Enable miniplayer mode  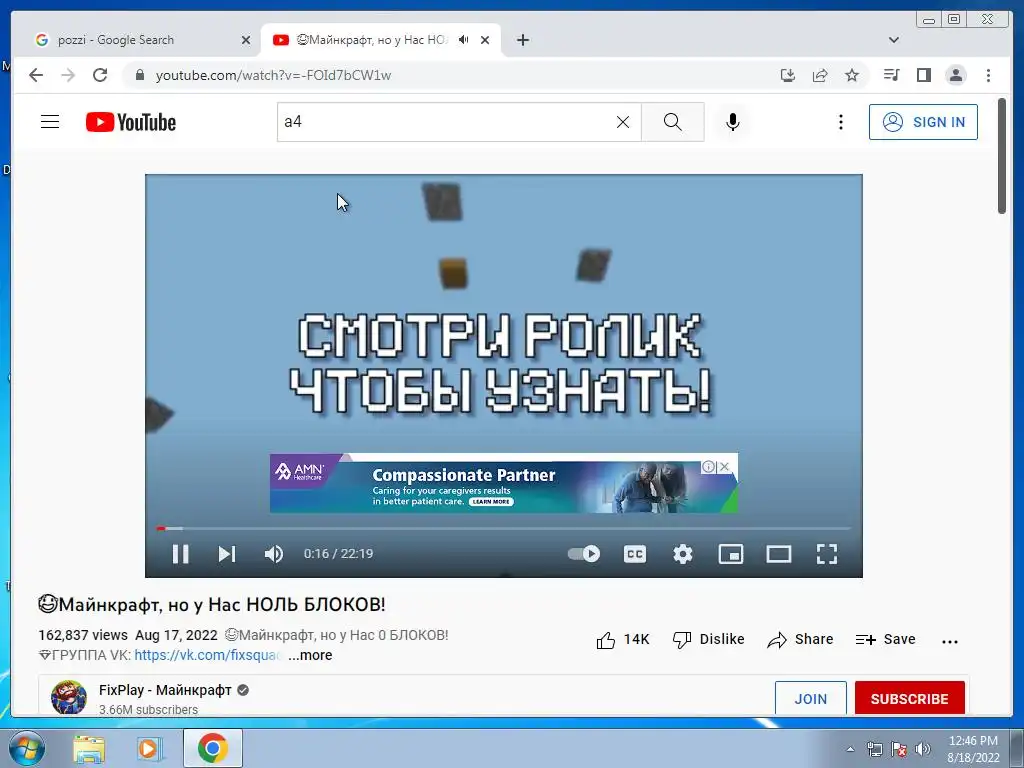tap(731, 554)
